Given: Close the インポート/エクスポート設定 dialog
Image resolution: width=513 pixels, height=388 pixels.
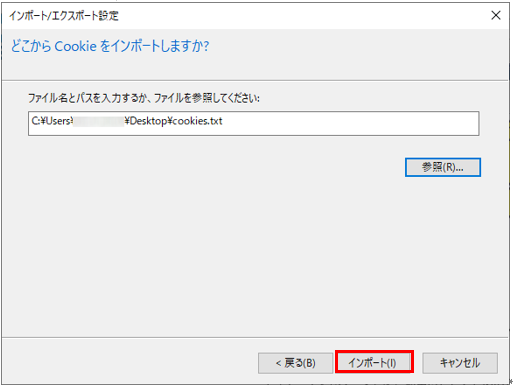Looking at the screenshot, I should pyautogui.click(x=496, y=15).
